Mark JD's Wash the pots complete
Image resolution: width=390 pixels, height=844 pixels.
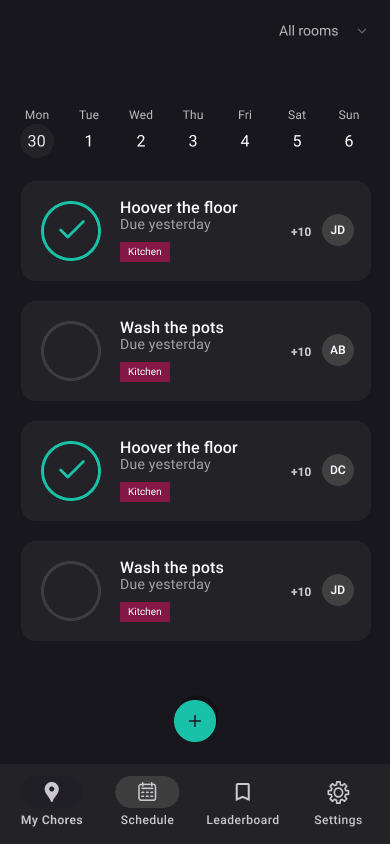pos(71,591)
